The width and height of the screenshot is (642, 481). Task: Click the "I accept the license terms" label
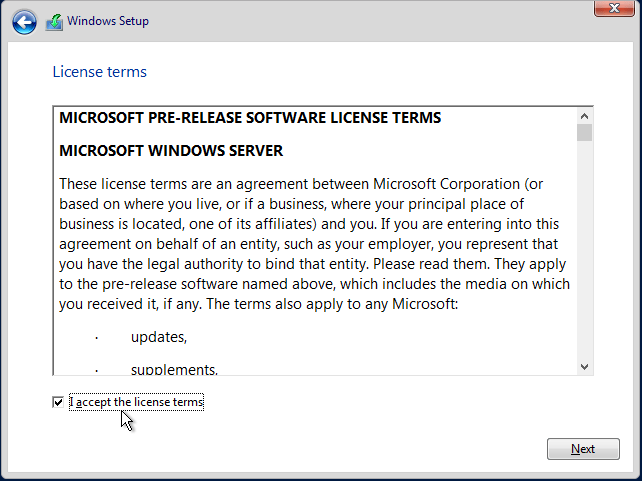(x=136, y=402)
